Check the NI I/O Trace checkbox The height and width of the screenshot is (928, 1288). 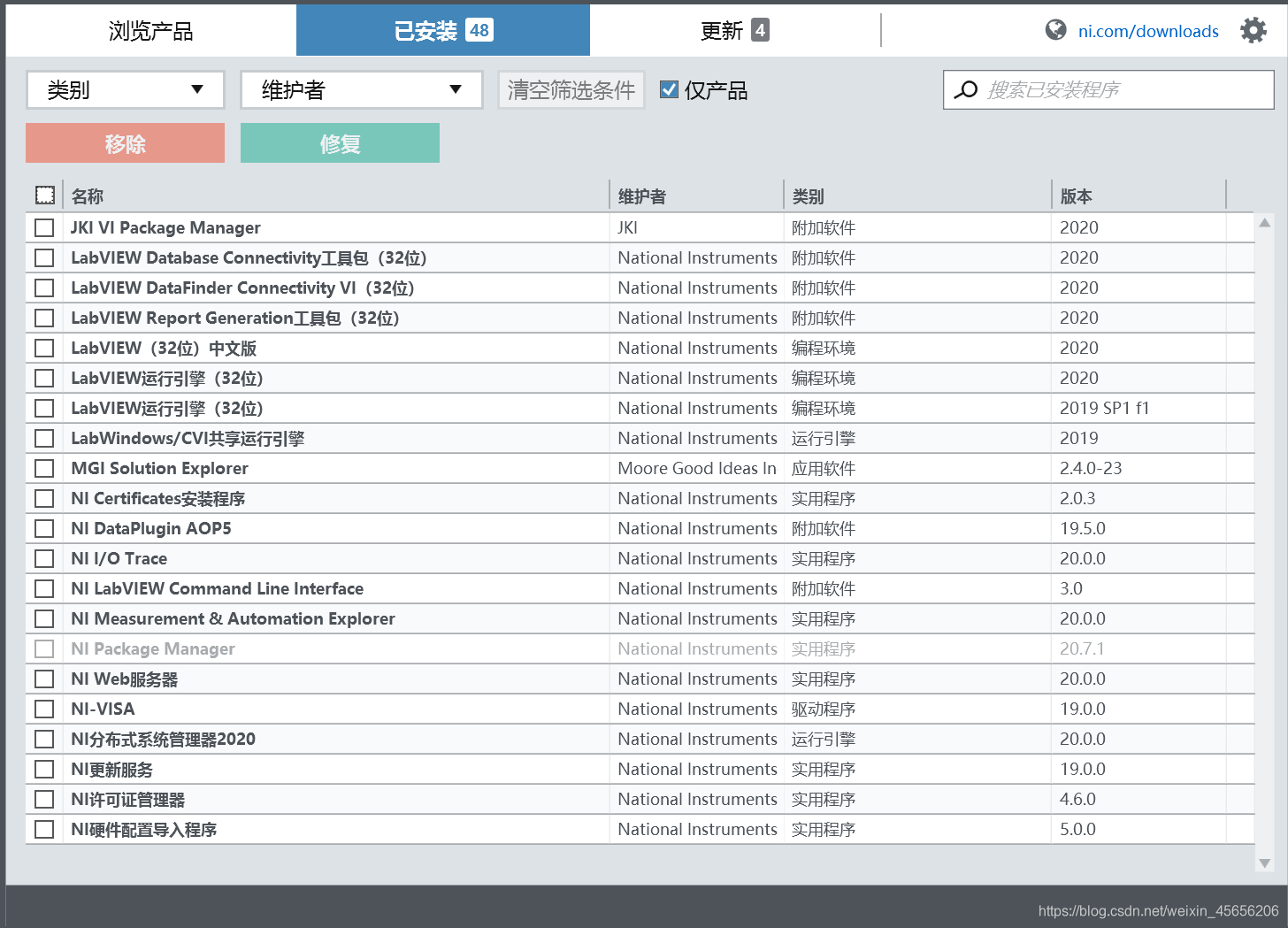(x=44, y=558)
